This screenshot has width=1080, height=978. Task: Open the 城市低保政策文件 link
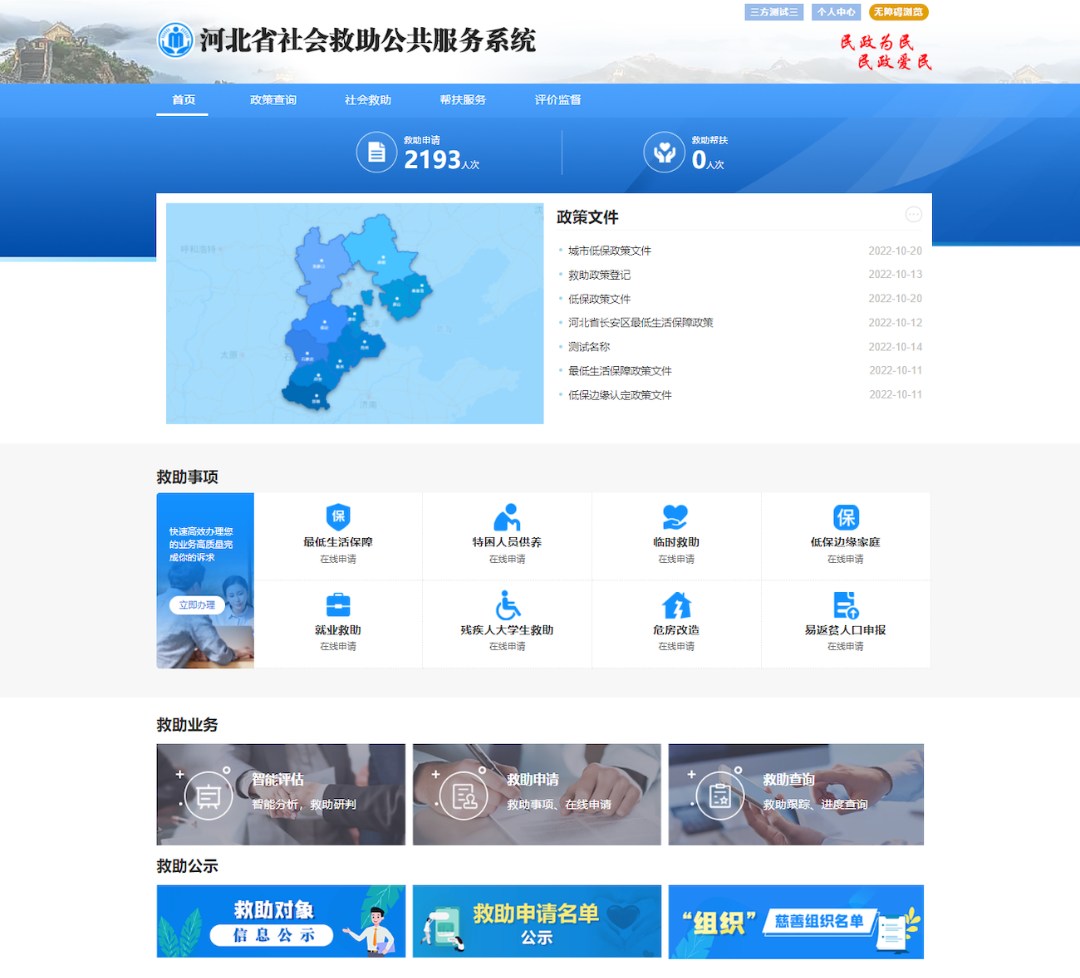pyautogui.click(x=610, y=251)
